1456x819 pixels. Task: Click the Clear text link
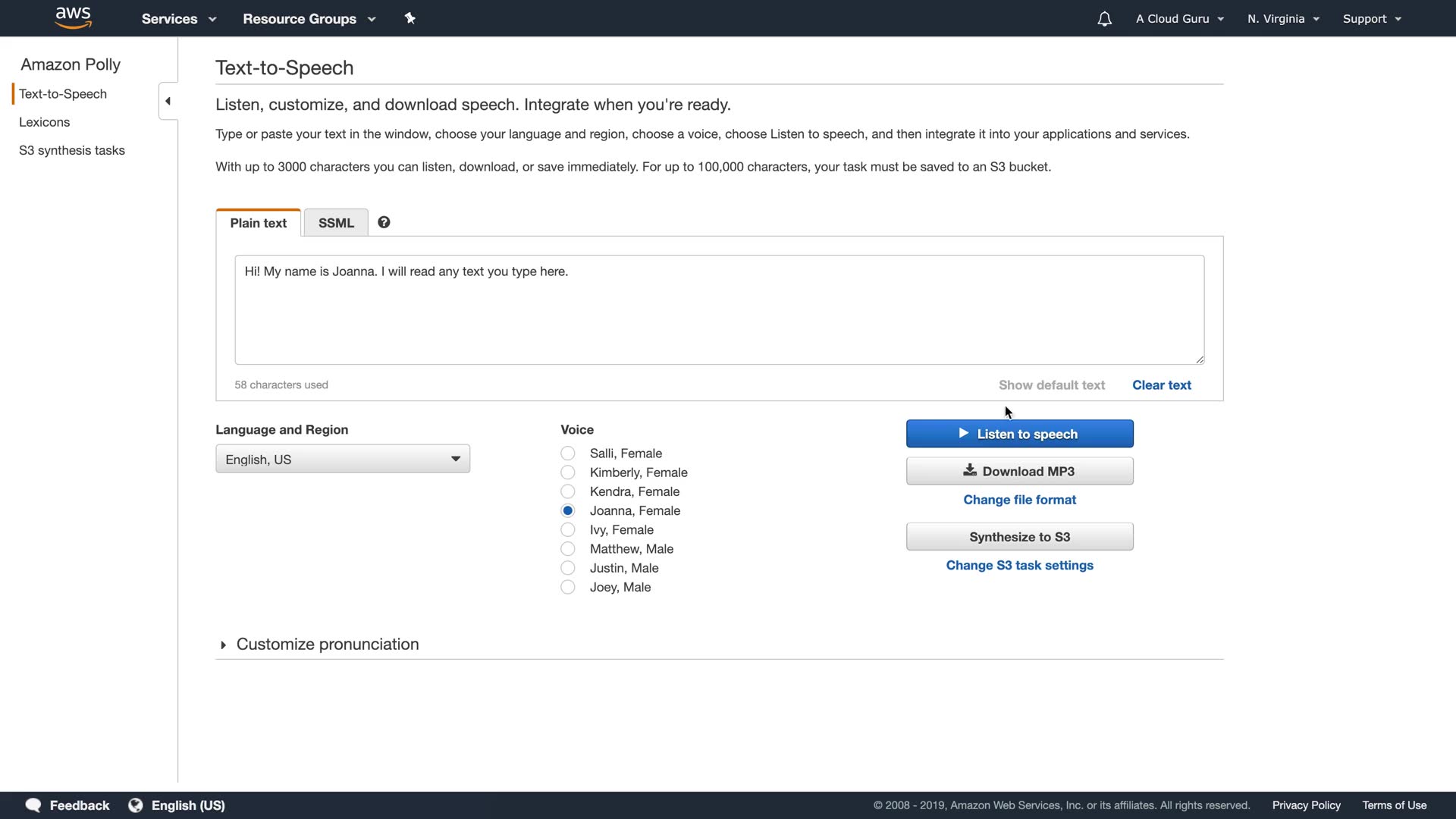1161,385
